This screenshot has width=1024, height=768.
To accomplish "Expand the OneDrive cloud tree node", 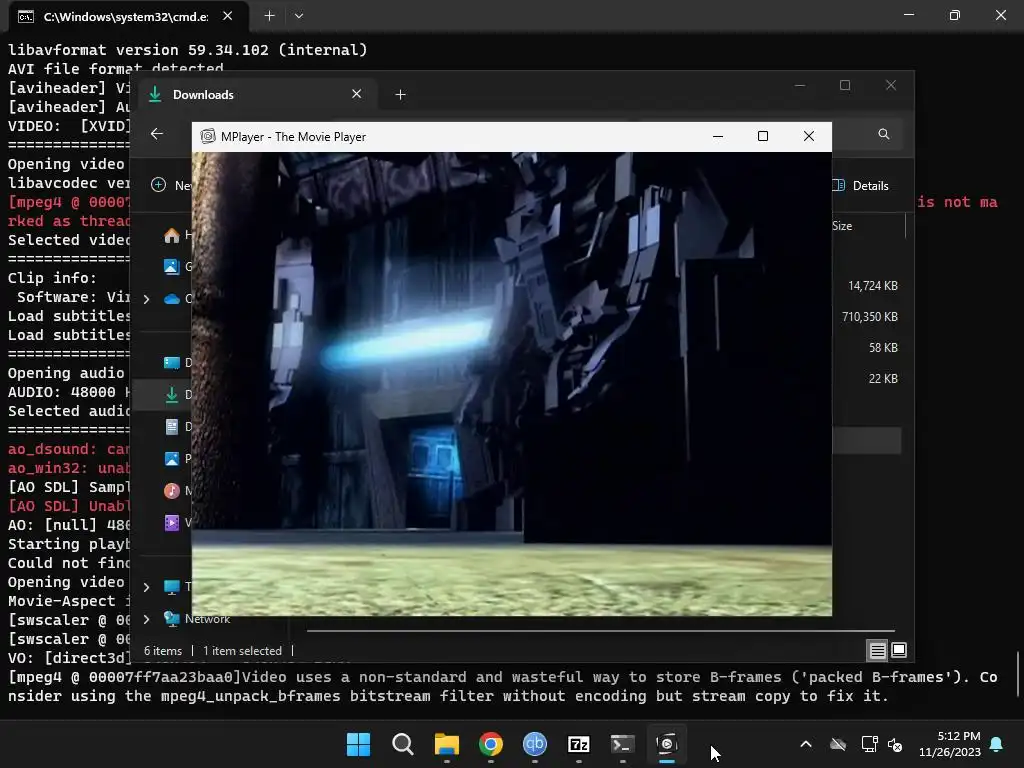I will tap(146, 299).
